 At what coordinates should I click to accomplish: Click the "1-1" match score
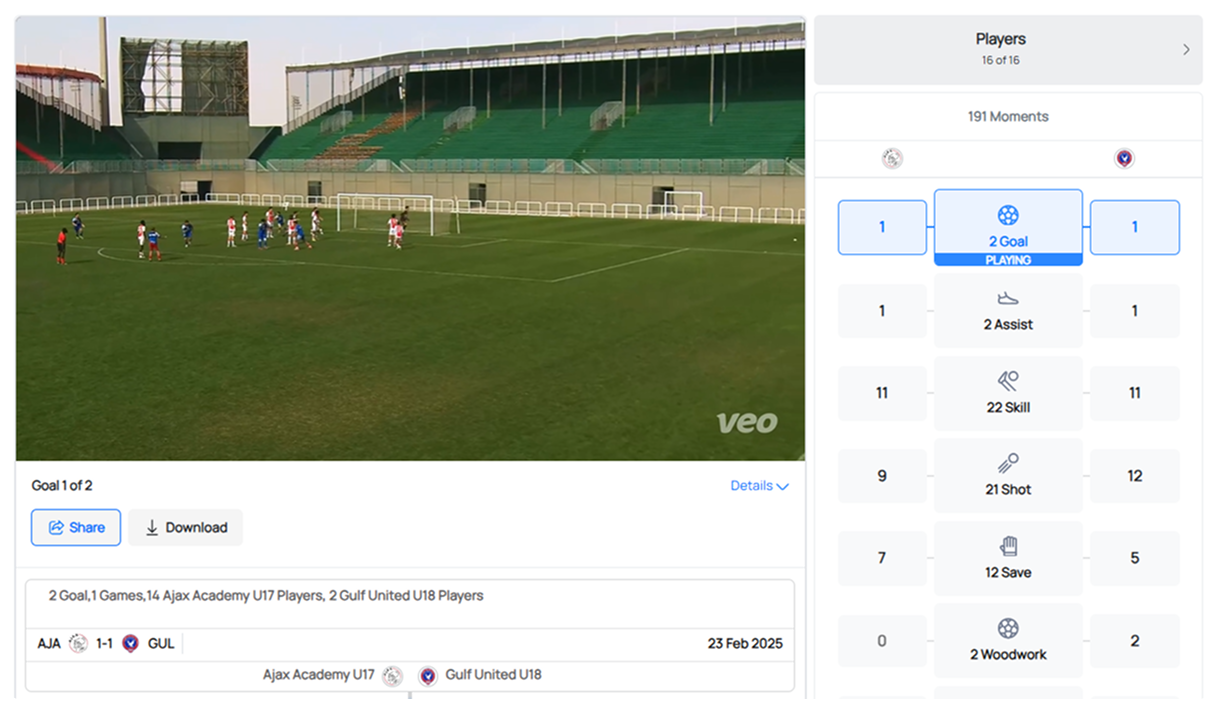click(105, 644)
